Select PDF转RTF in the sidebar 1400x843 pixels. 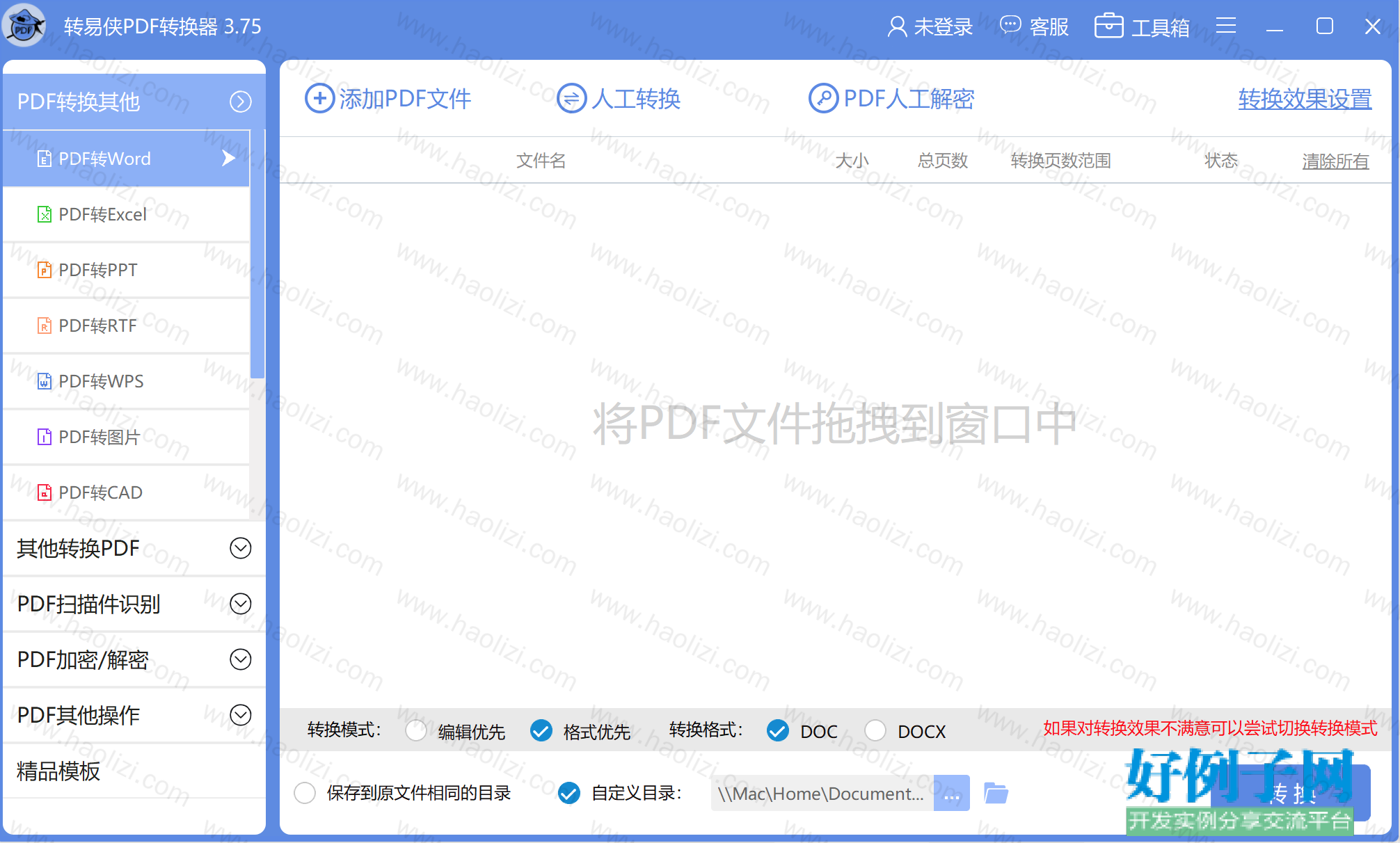pyautogui.click(x=127, y=326)
